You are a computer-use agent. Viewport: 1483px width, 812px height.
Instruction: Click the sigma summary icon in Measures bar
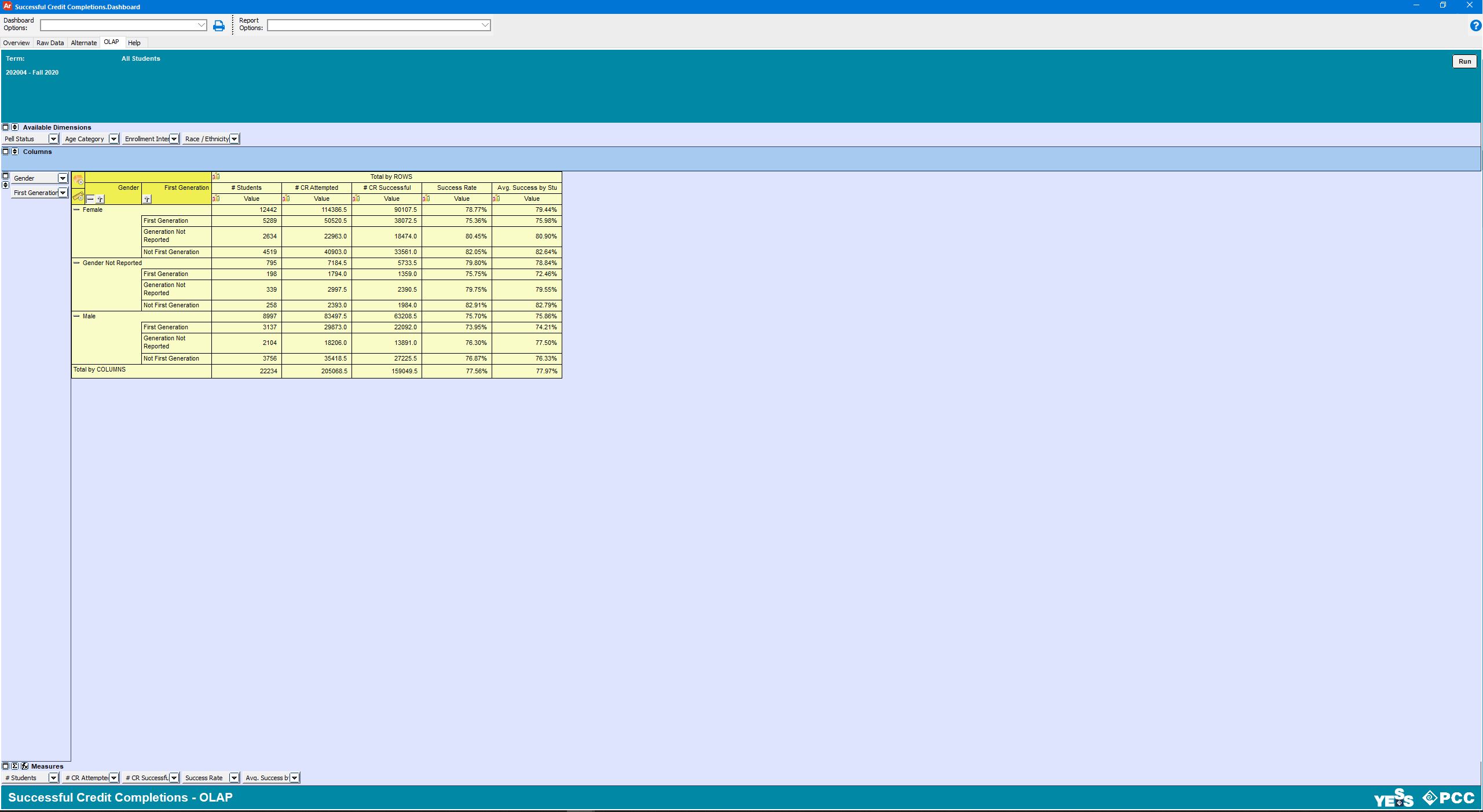(14, 766)
